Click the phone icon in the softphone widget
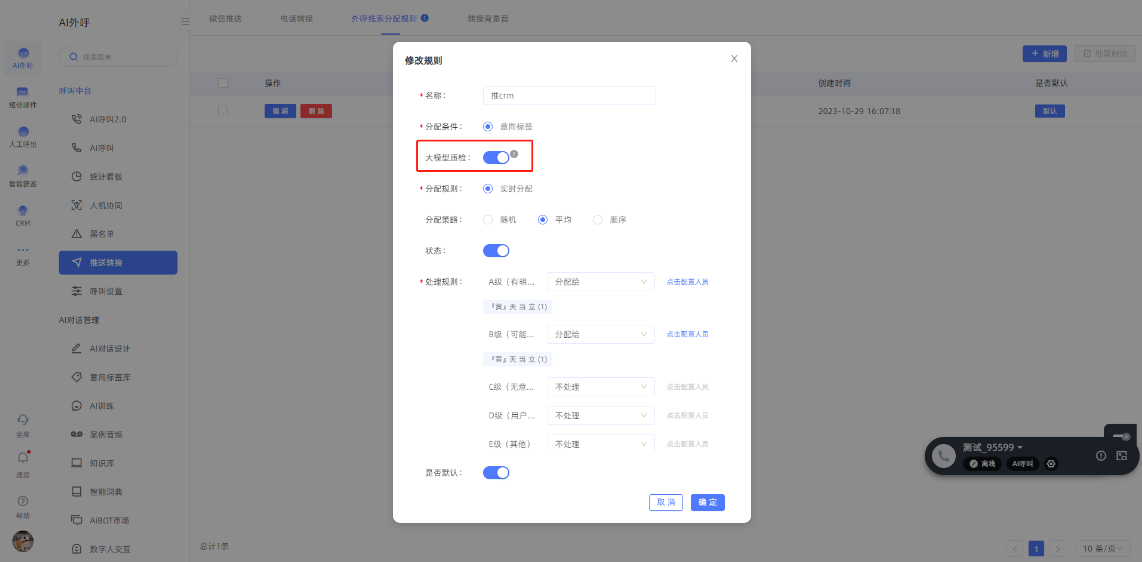This screenshot has height=562, width=1142. [x=943, y=456]
